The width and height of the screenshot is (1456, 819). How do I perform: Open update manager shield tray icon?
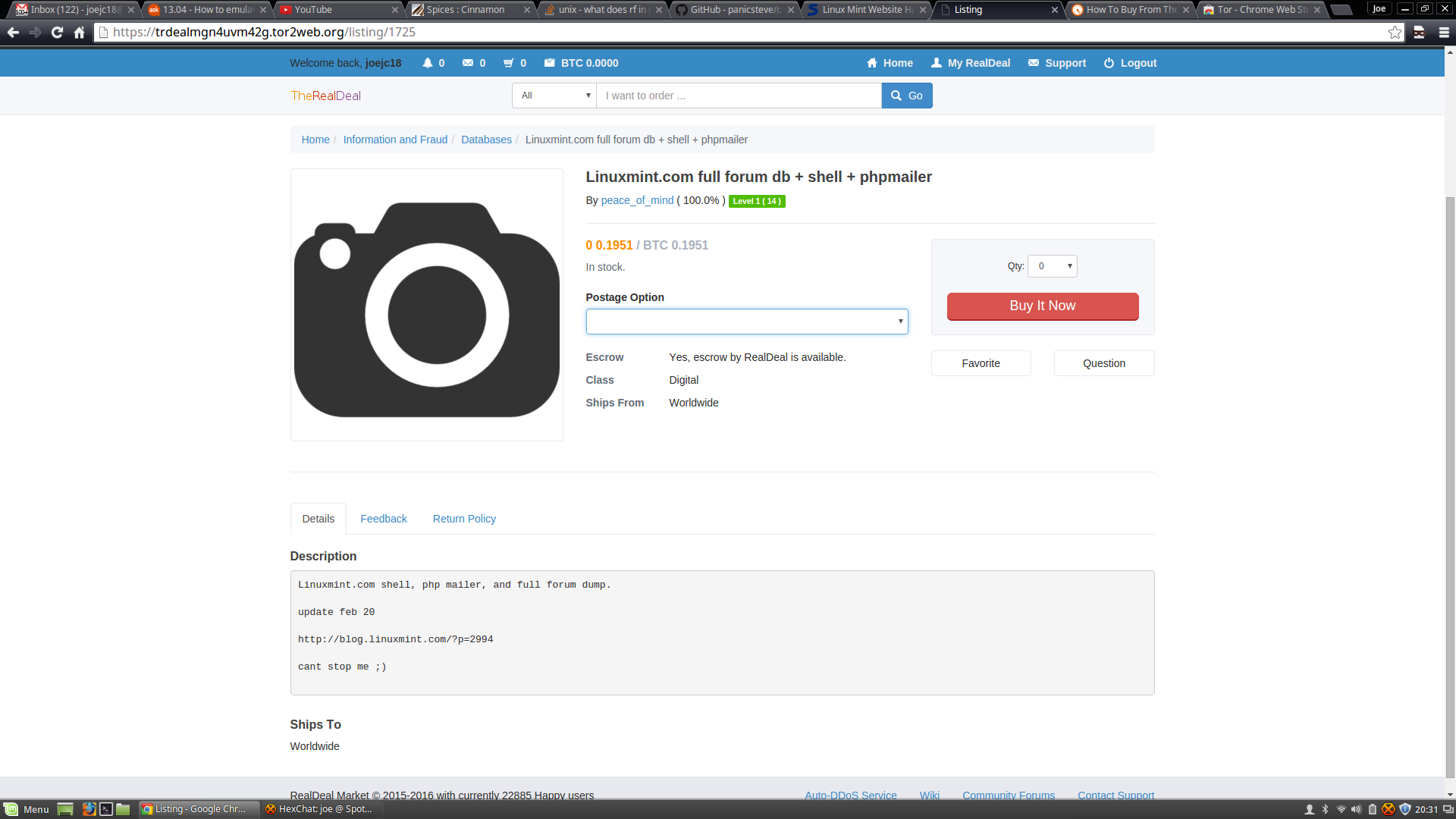[1404, 809]
